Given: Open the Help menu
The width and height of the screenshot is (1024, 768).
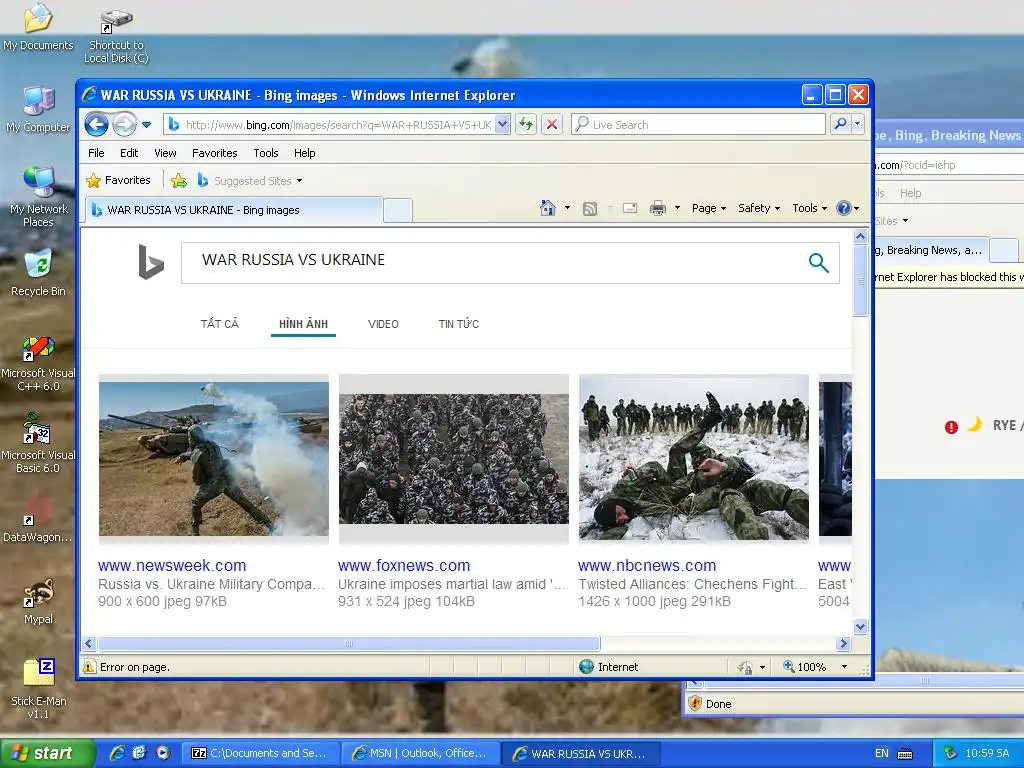Looking at the screenshot, I should (304, 153).
